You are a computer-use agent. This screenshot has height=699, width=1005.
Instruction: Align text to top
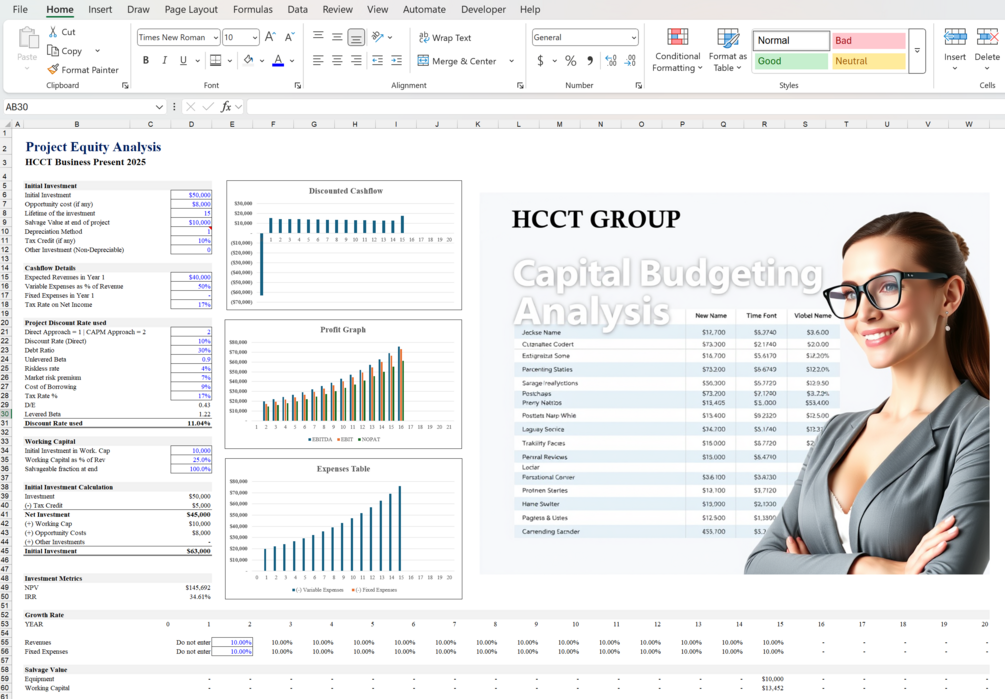click(x=318, y=37)
